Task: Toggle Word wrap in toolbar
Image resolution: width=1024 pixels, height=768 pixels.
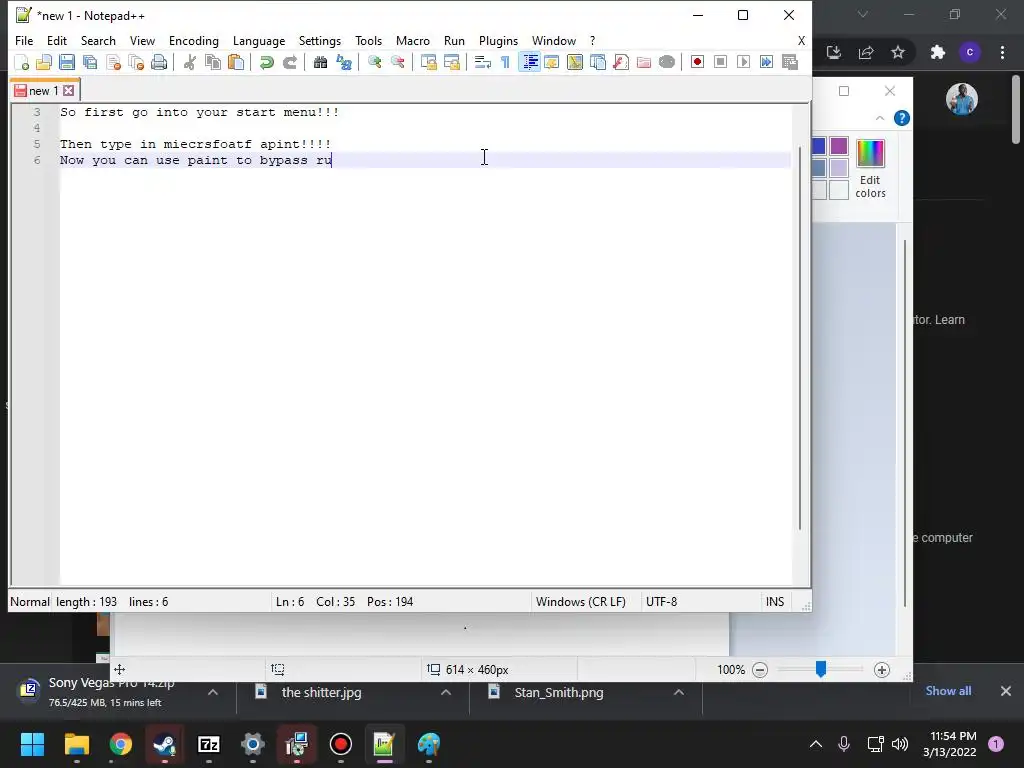Action: [483, 62]
